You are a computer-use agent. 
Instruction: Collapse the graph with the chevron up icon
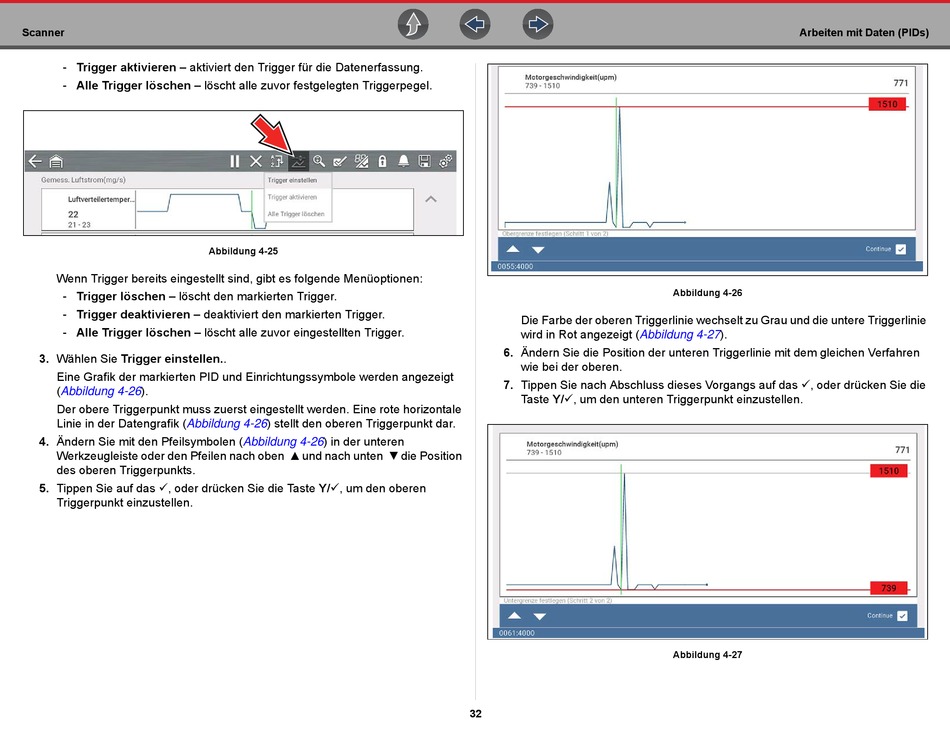(431, 199)
